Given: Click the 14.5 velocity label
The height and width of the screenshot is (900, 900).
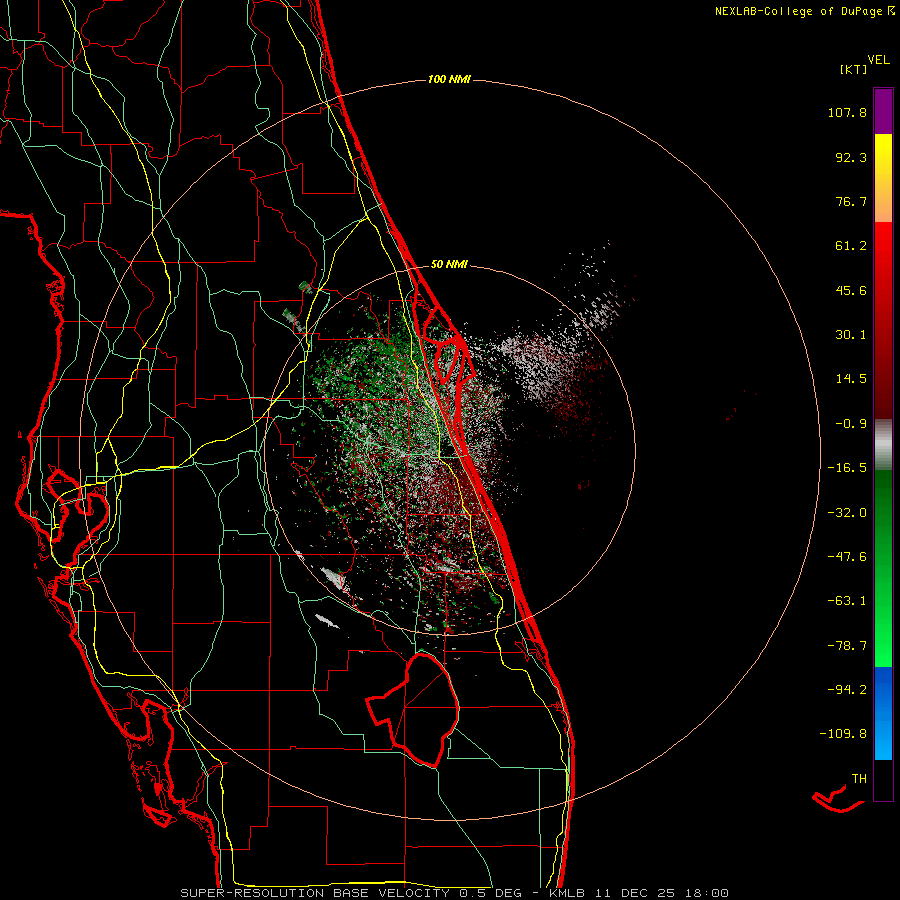Looking at the screenshot, I should coord(851,379).
